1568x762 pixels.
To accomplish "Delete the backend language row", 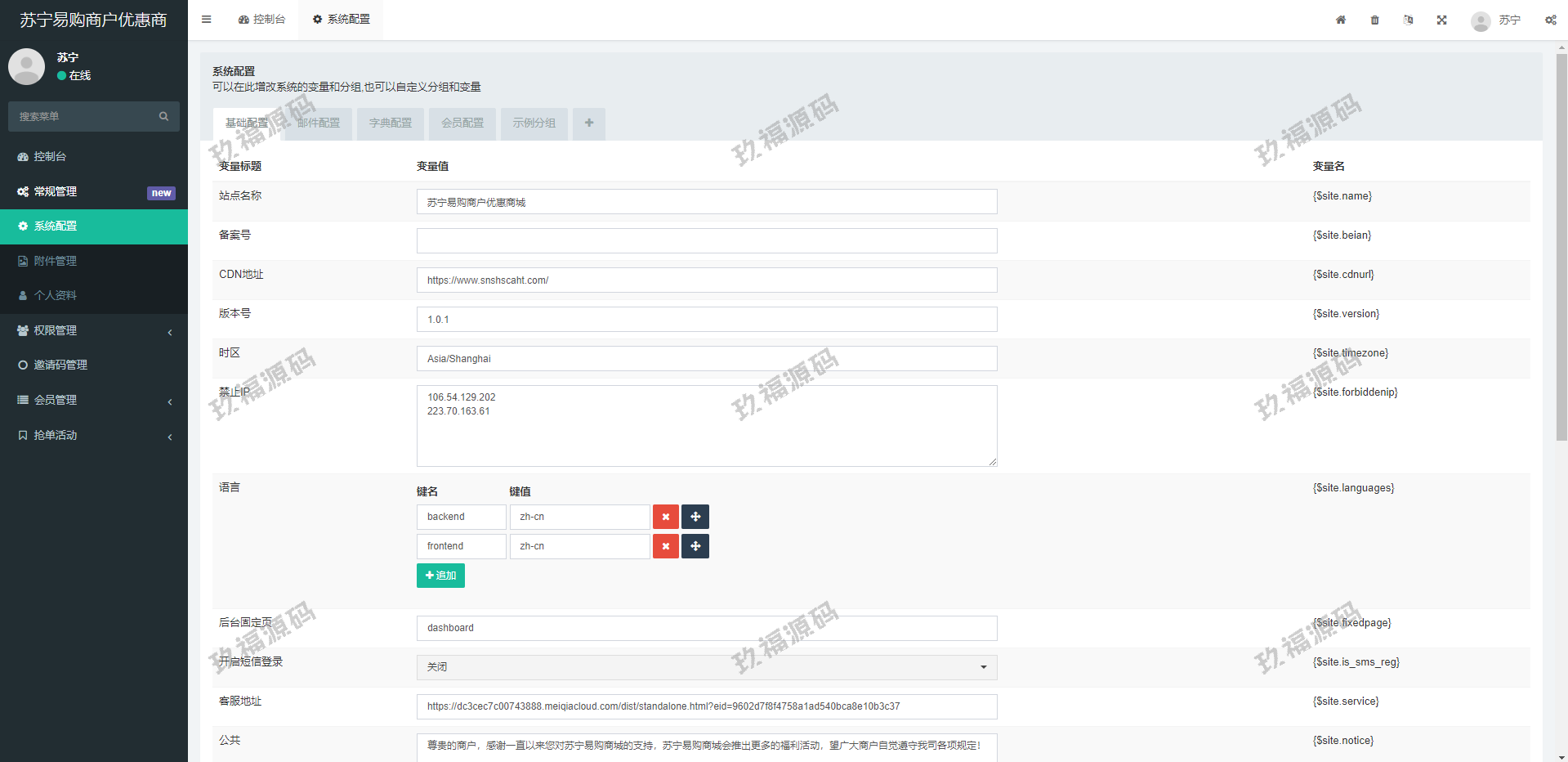I will pos(665,517).
